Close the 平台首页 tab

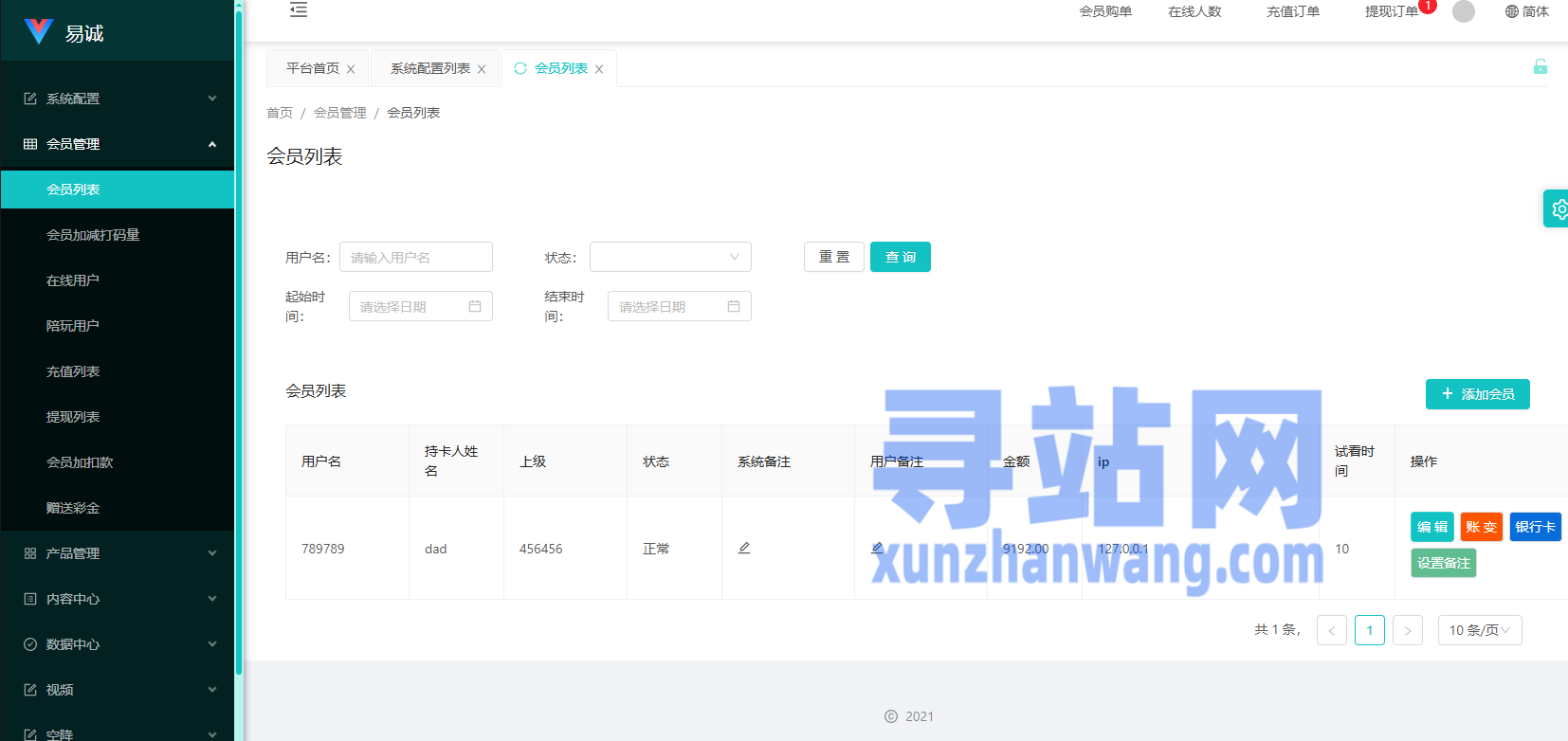351,69
